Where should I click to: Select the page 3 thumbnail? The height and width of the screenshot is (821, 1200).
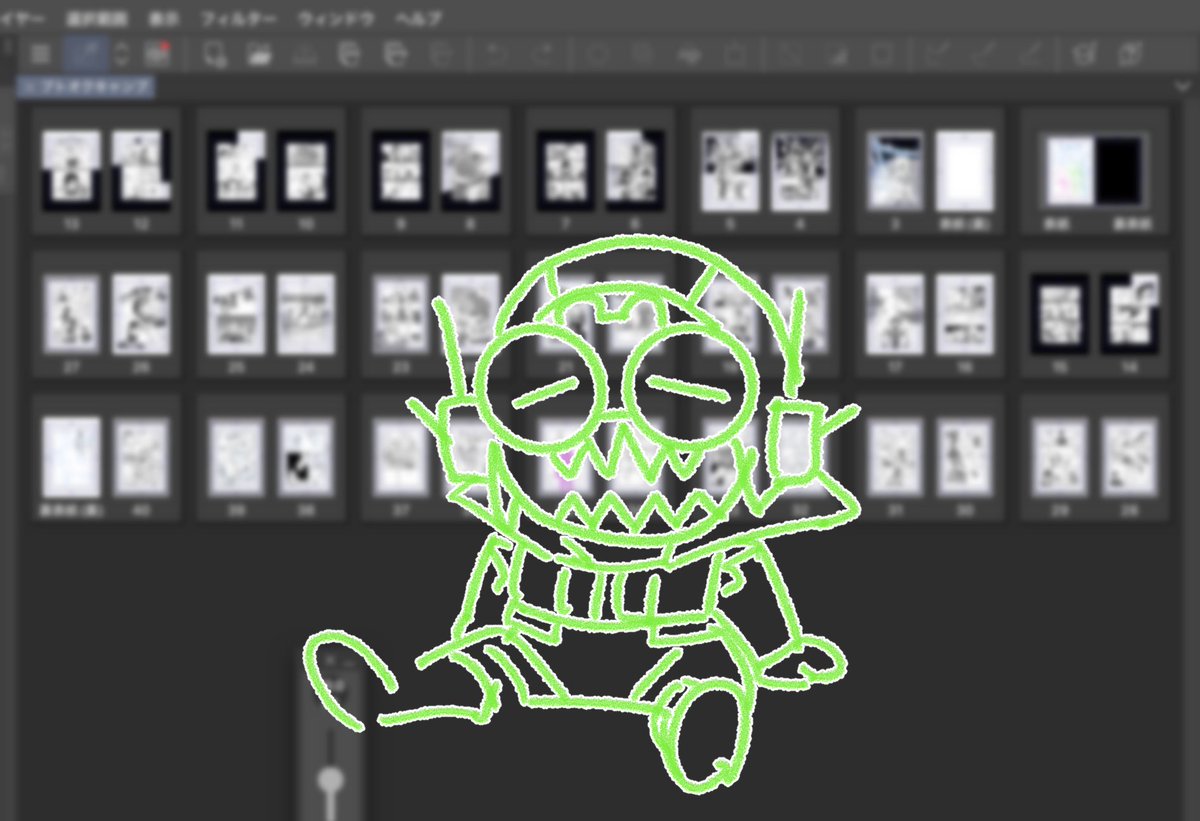896,172
